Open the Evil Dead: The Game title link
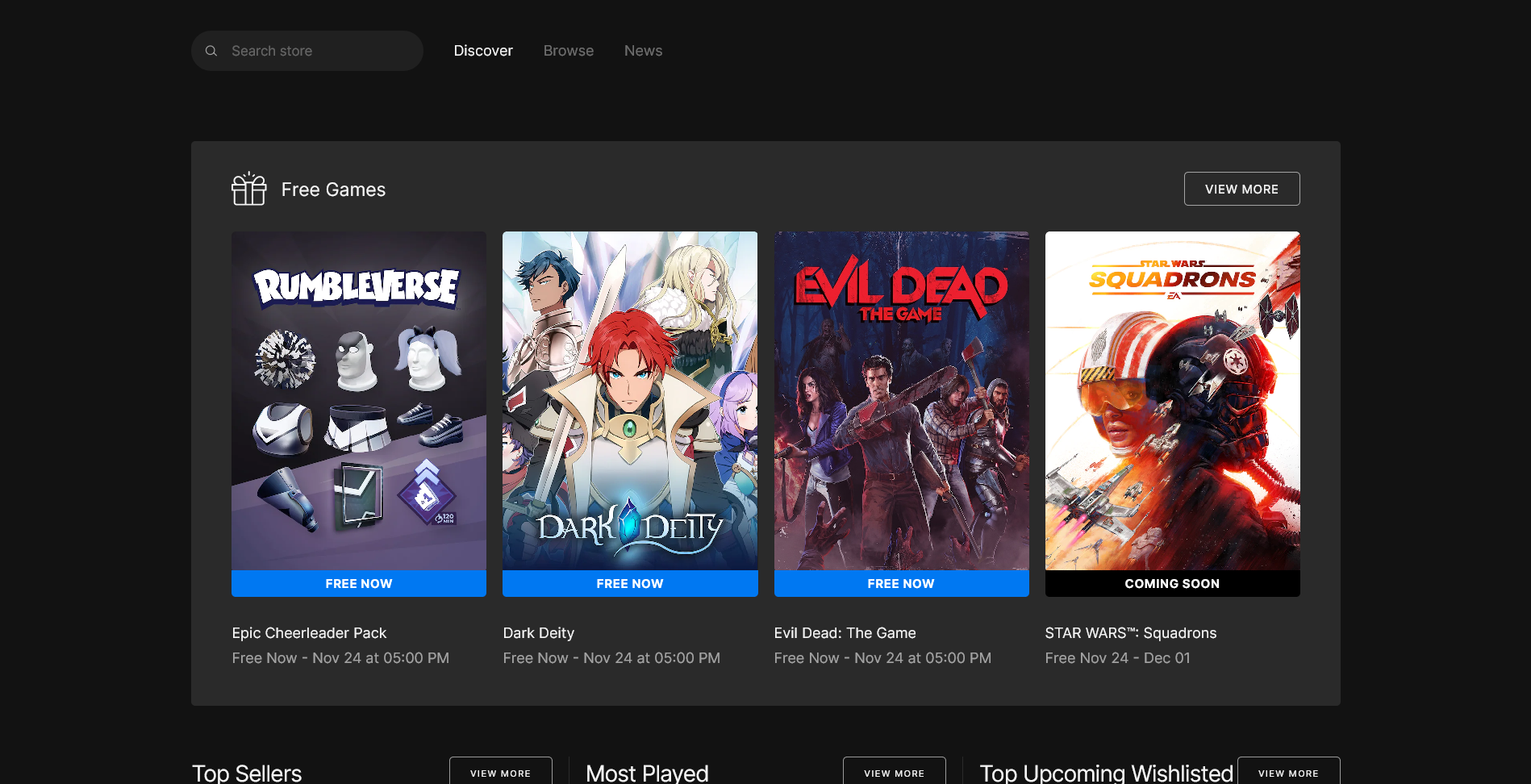 [845, 633]
